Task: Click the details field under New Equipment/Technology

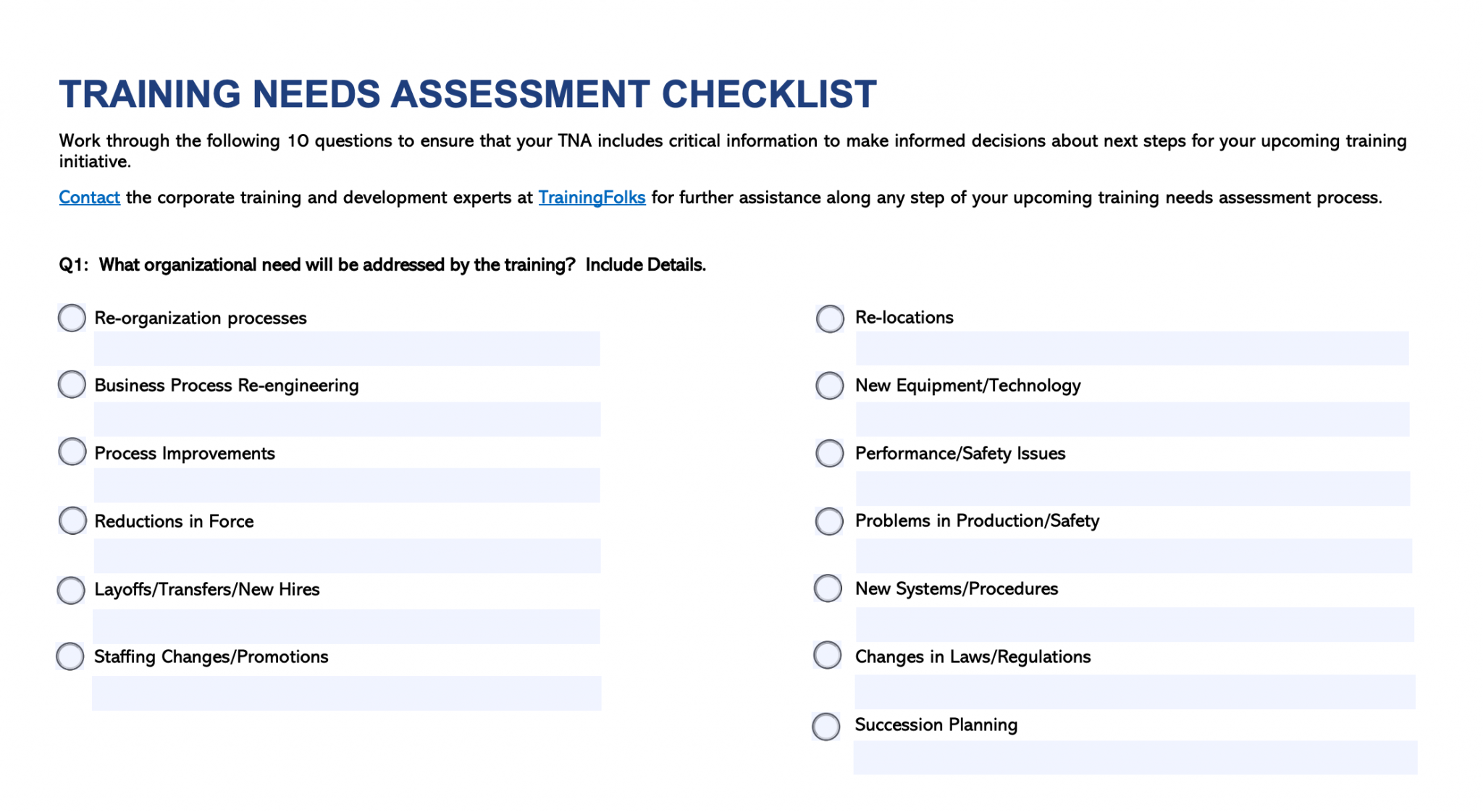Action: [1133, 419]
